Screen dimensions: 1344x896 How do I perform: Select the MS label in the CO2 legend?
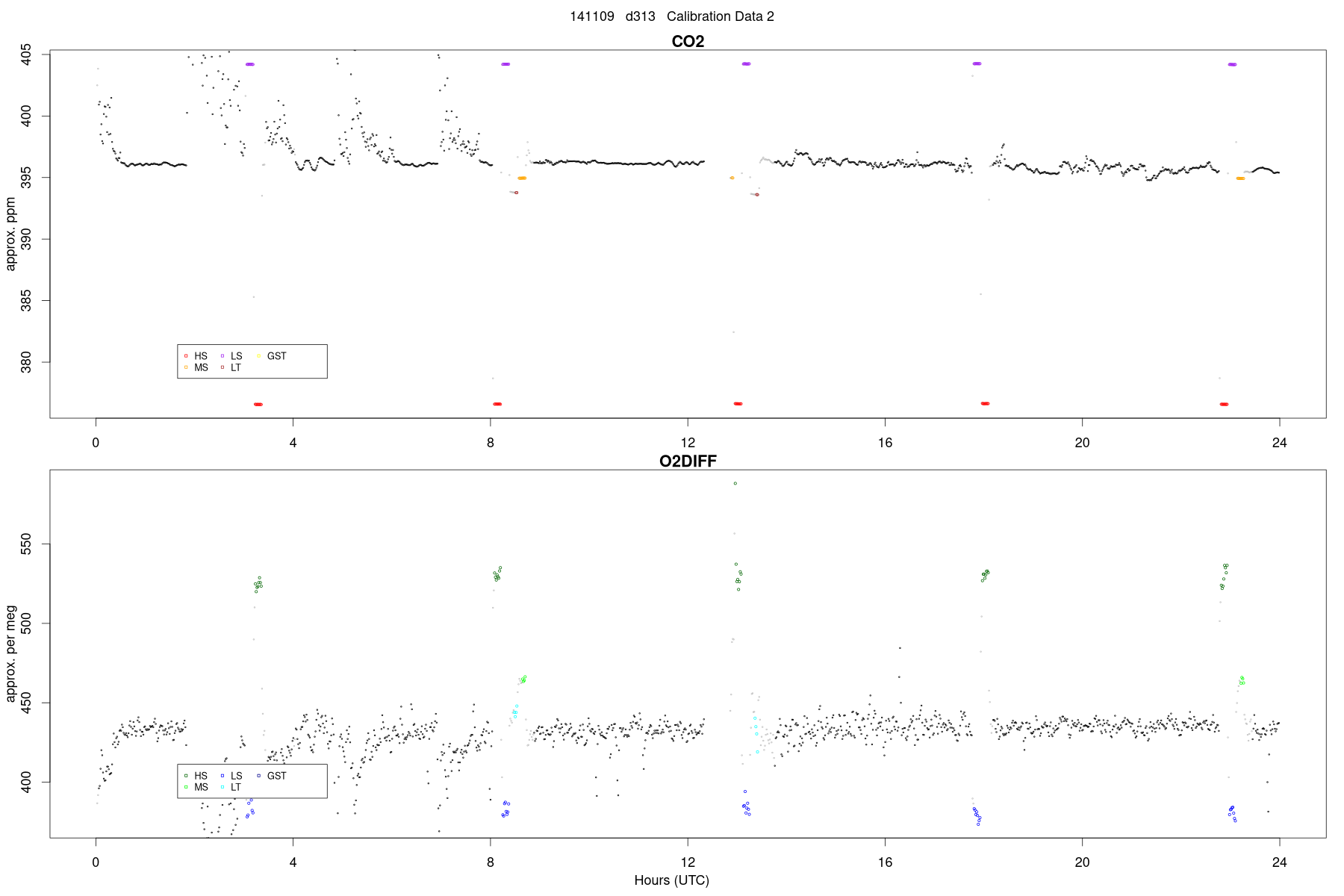click(201, 367)
